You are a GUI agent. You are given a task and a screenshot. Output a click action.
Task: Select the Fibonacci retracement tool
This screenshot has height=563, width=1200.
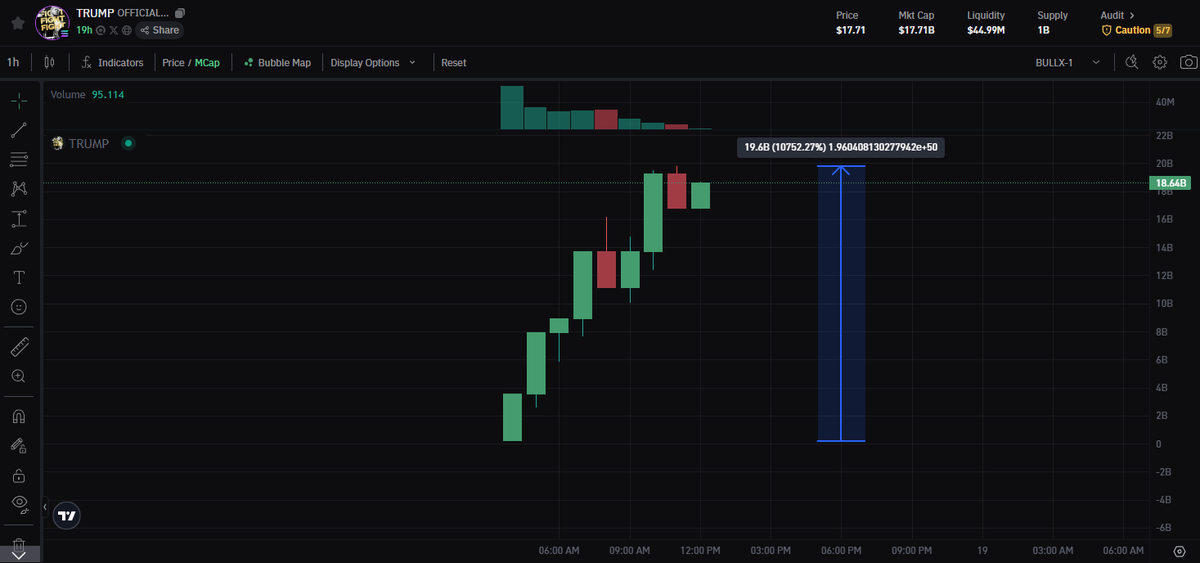tap(19, 159)
